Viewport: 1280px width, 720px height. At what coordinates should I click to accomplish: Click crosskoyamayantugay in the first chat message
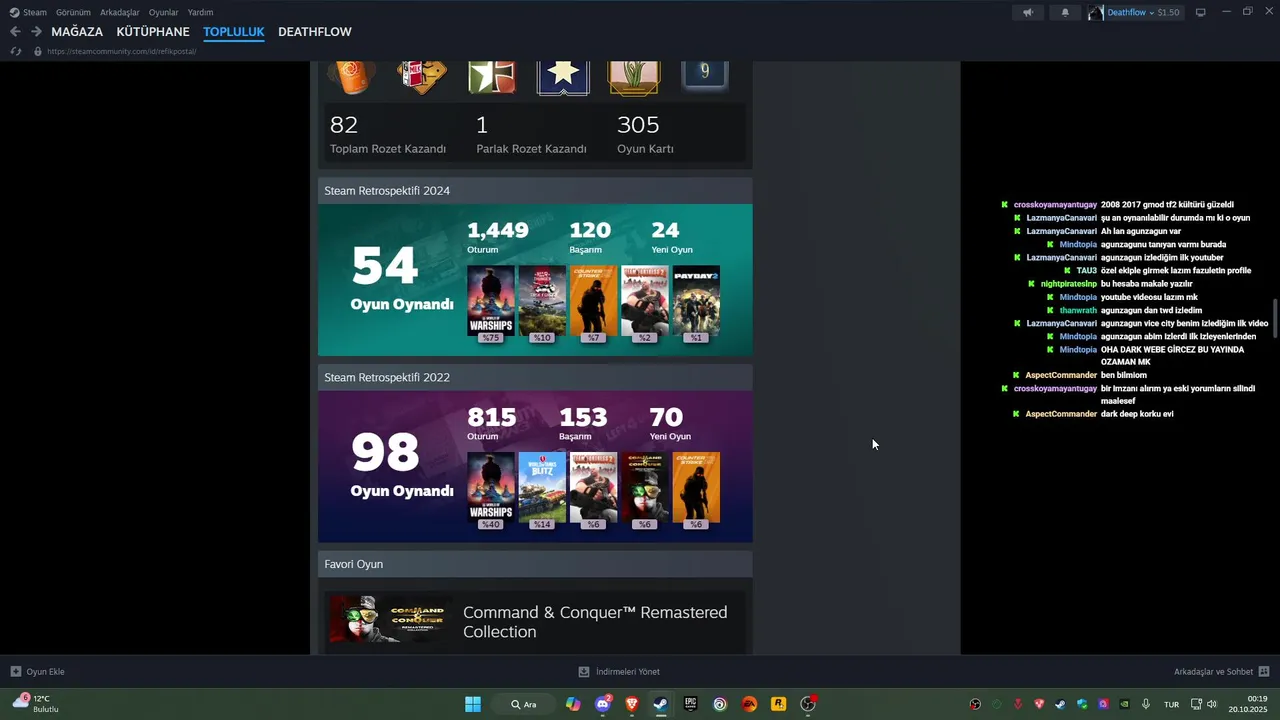(x=1055, y=205)
